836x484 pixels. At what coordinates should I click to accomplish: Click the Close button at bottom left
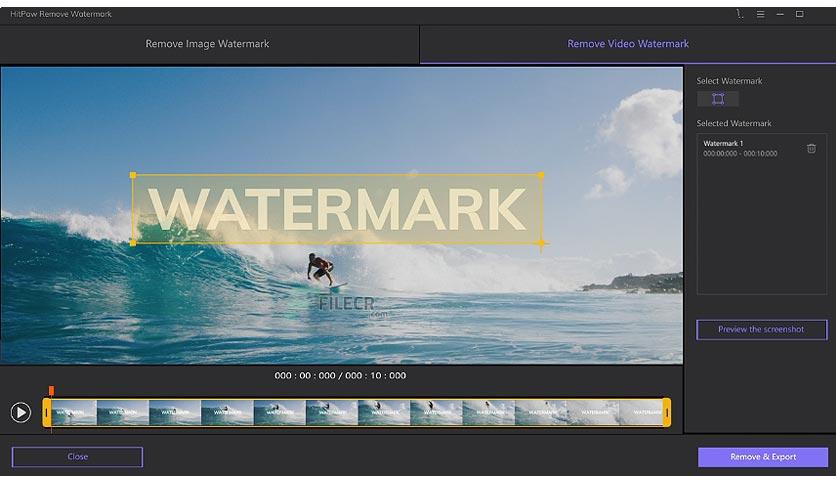[77, 457]
